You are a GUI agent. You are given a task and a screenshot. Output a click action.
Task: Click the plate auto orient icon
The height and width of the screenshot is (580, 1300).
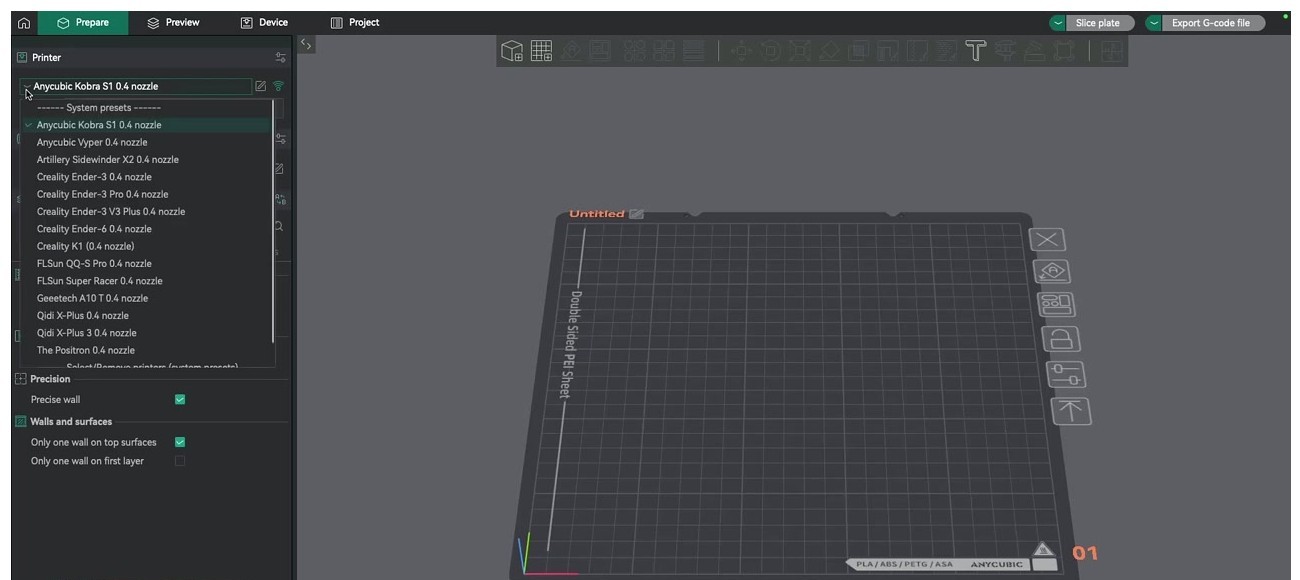coord(1051,272)
